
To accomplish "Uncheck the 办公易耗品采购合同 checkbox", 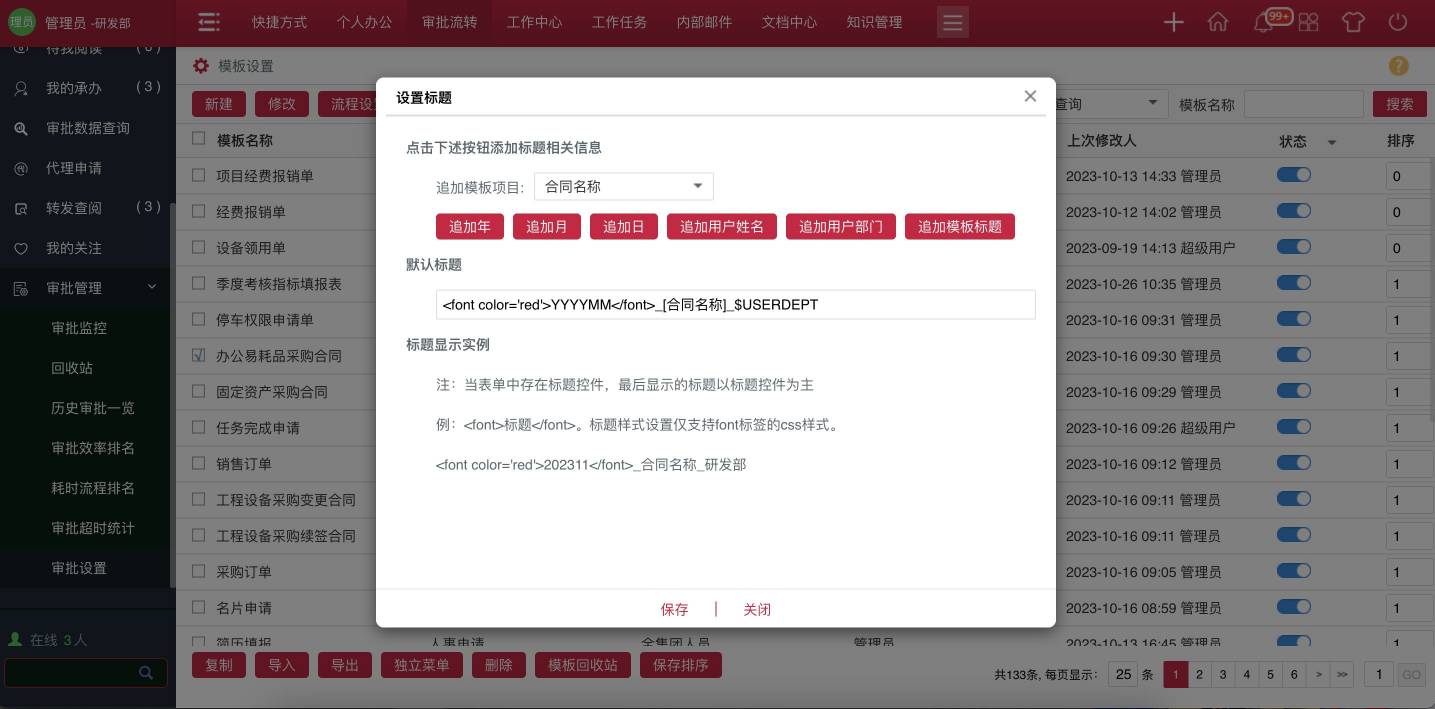I will 199,355.
